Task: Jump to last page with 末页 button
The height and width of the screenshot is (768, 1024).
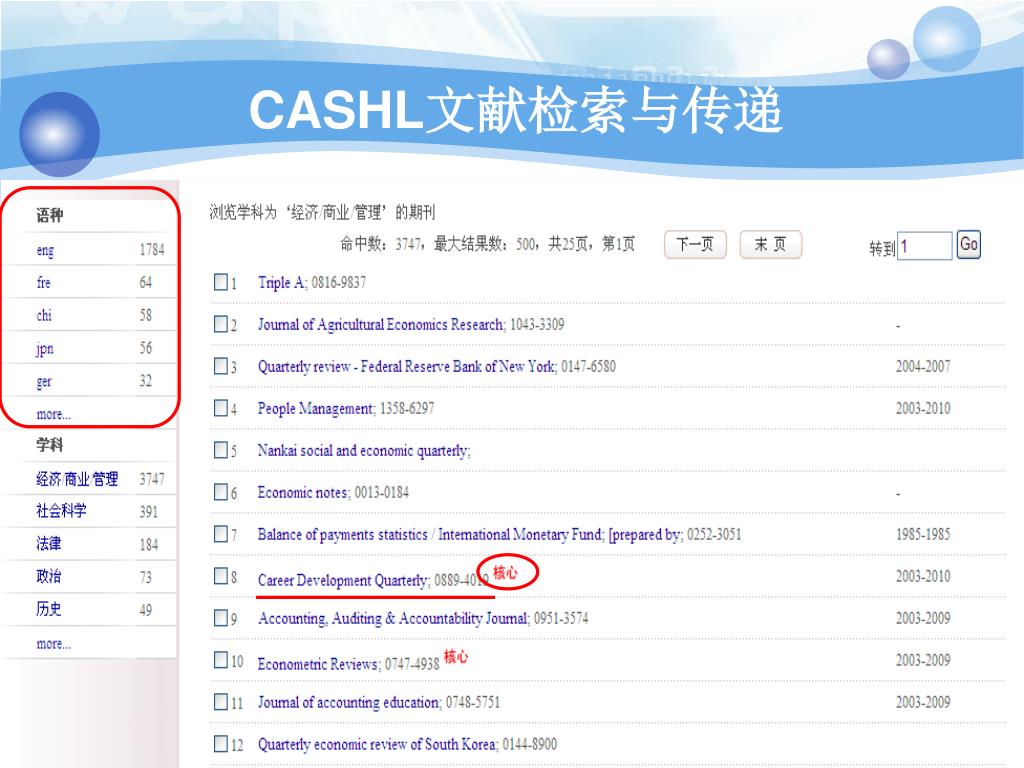Action: coord(770,245)
